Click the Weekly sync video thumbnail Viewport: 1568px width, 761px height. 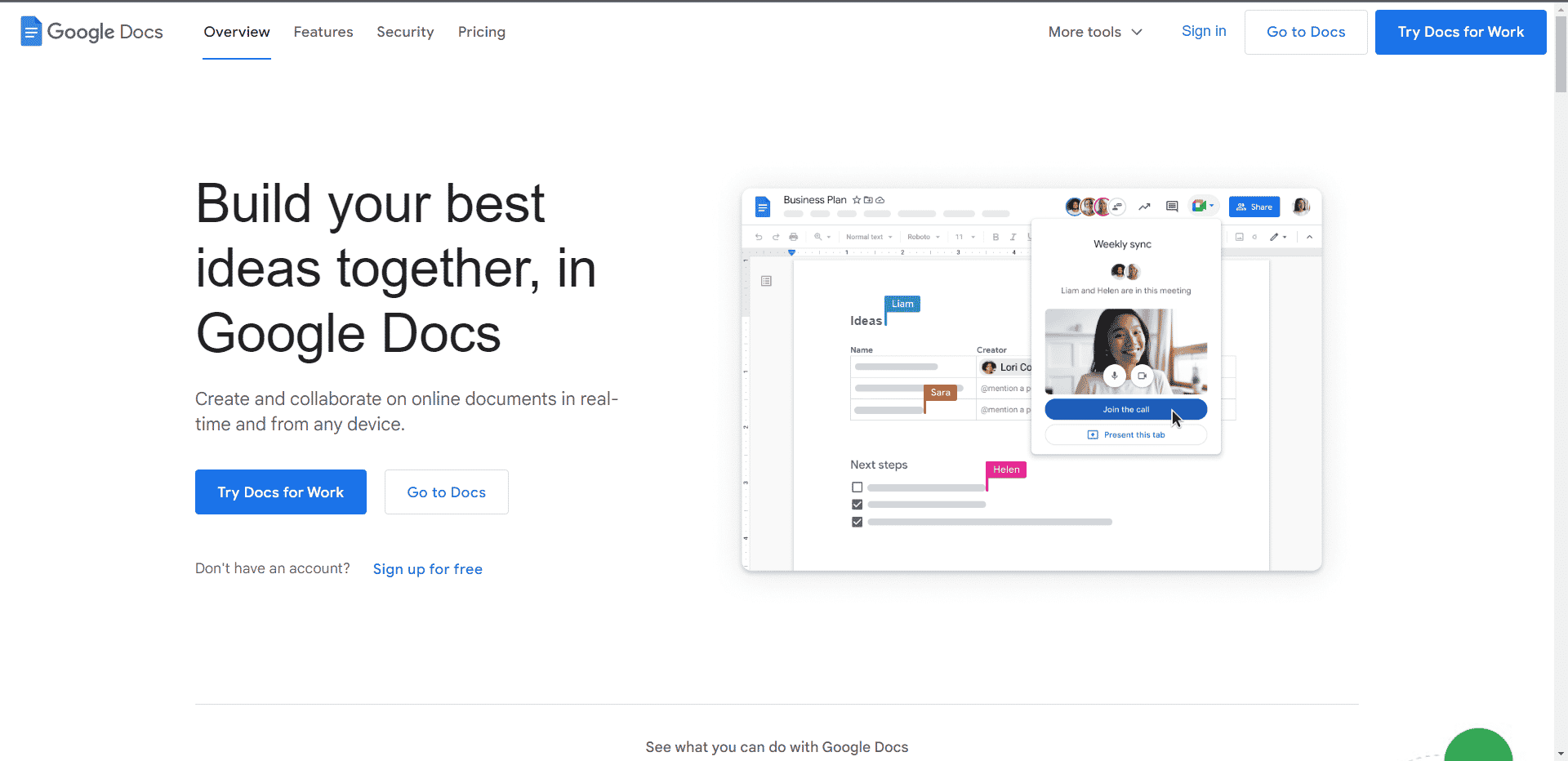[x=1125, y=351]
